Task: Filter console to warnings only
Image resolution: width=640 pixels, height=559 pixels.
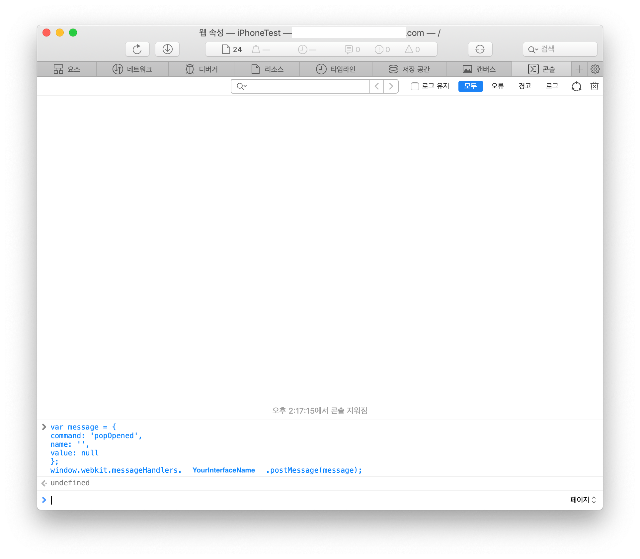Action: [x=524, y=86]
